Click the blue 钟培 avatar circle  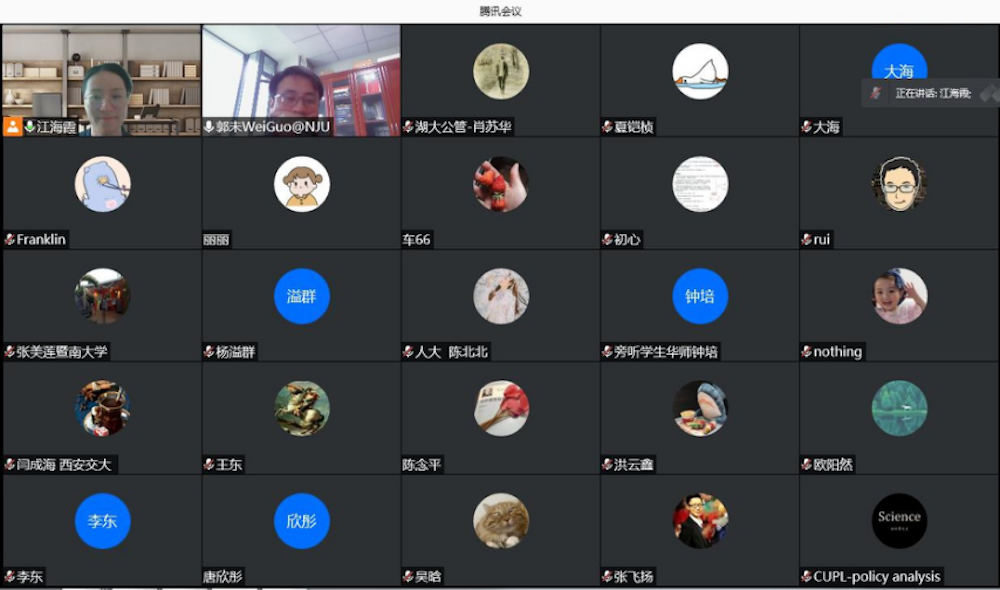[700, 296]
